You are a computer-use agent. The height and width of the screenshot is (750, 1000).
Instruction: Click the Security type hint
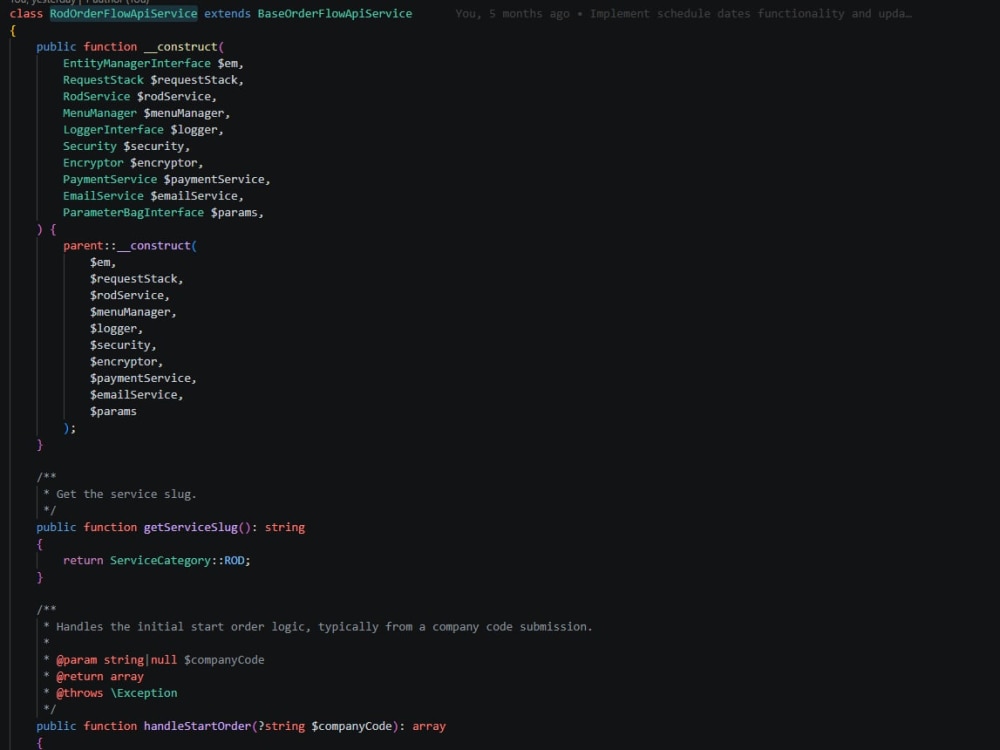coord(89,146)
